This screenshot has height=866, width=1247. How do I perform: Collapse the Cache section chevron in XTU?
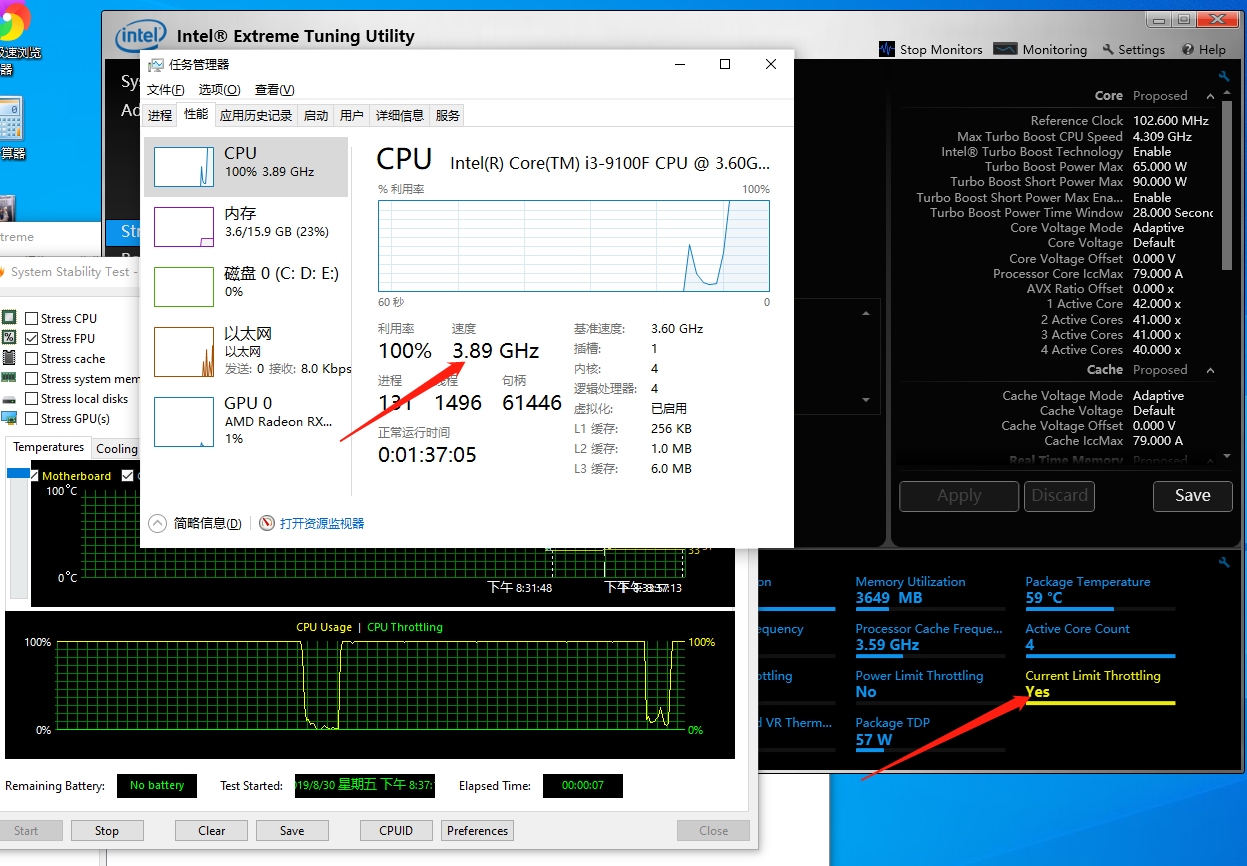point(1210,370)
